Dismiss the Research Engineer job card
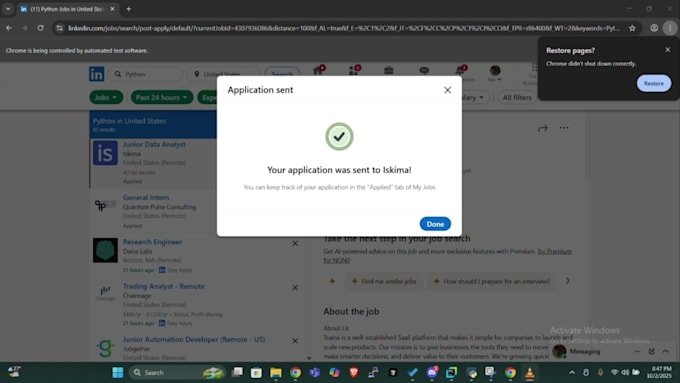 295,243
